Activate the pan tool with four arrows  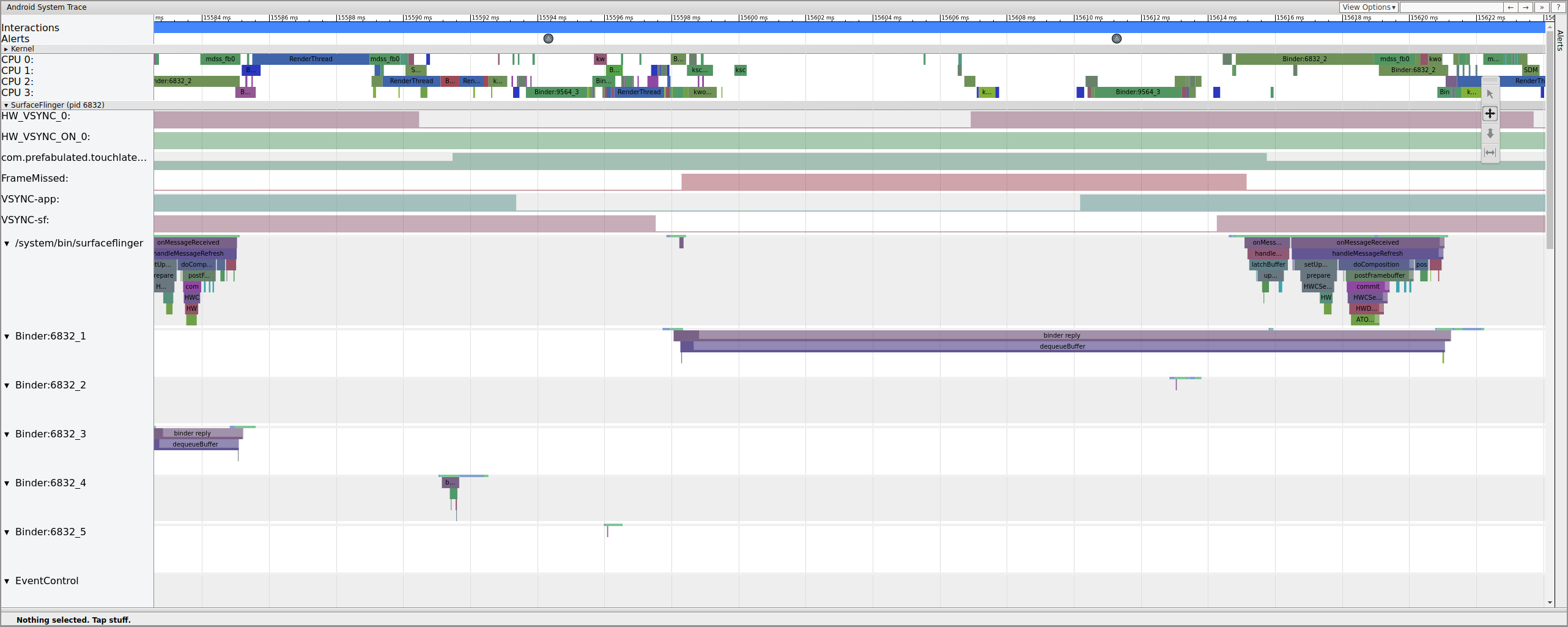tap(1490, 114)
